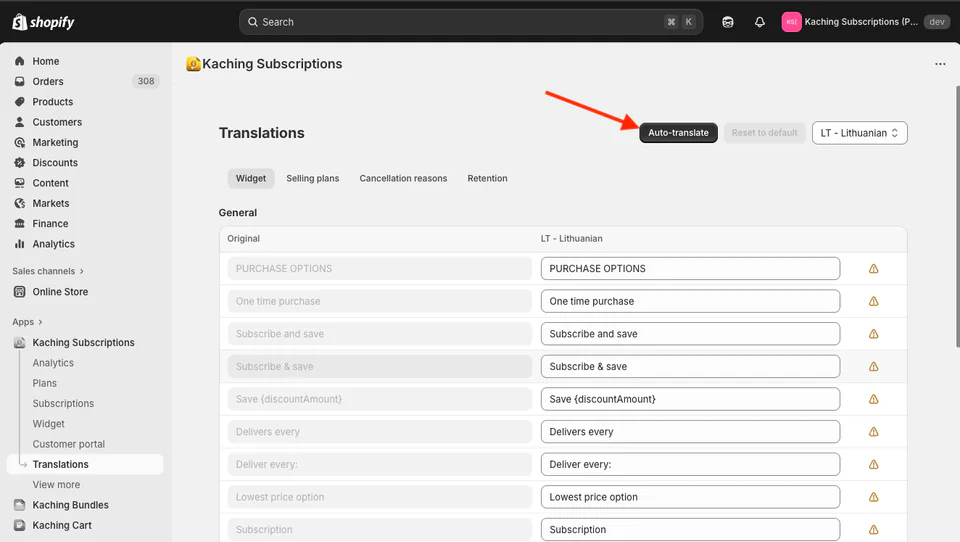Edit the Delivers every translation field
This screenshot has height=542, width=960.
[x=690, y=432]
